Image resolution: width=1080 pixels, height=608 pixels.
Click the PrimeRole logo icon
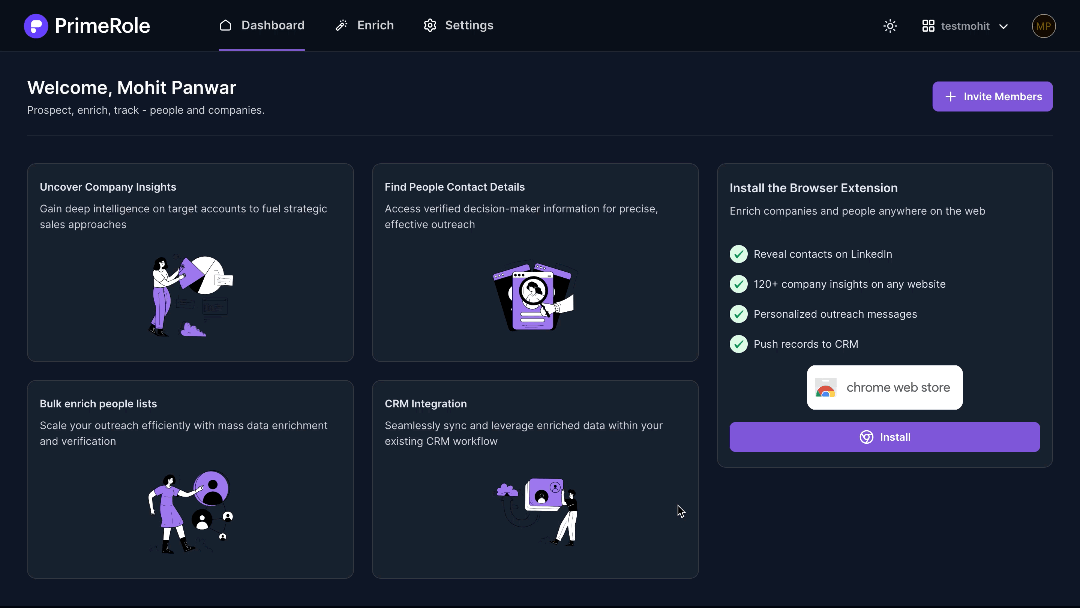pyautogui.click(x=36, y=26)
